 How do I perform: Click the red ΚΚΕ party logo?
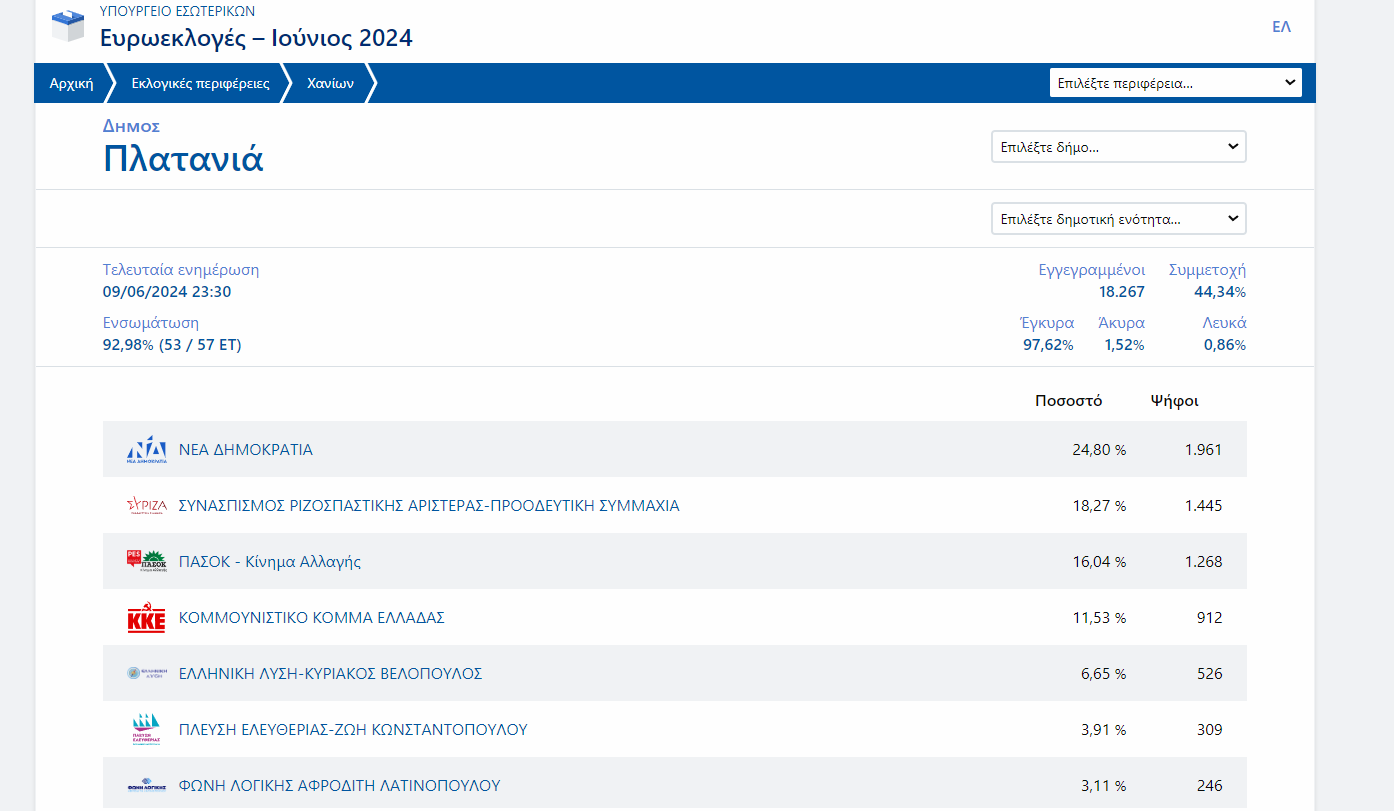tap(146, 618)
